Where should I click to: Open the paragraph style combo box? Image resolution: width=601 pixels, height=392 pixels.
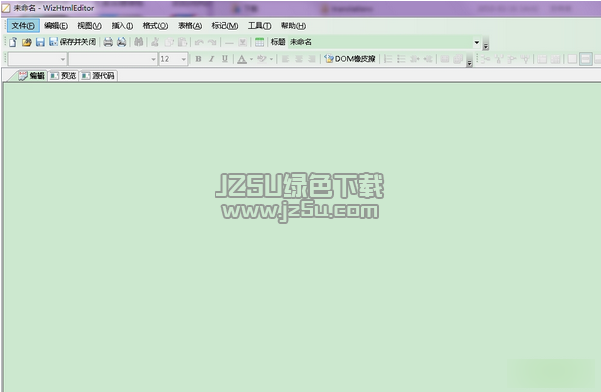coord(37,59)
